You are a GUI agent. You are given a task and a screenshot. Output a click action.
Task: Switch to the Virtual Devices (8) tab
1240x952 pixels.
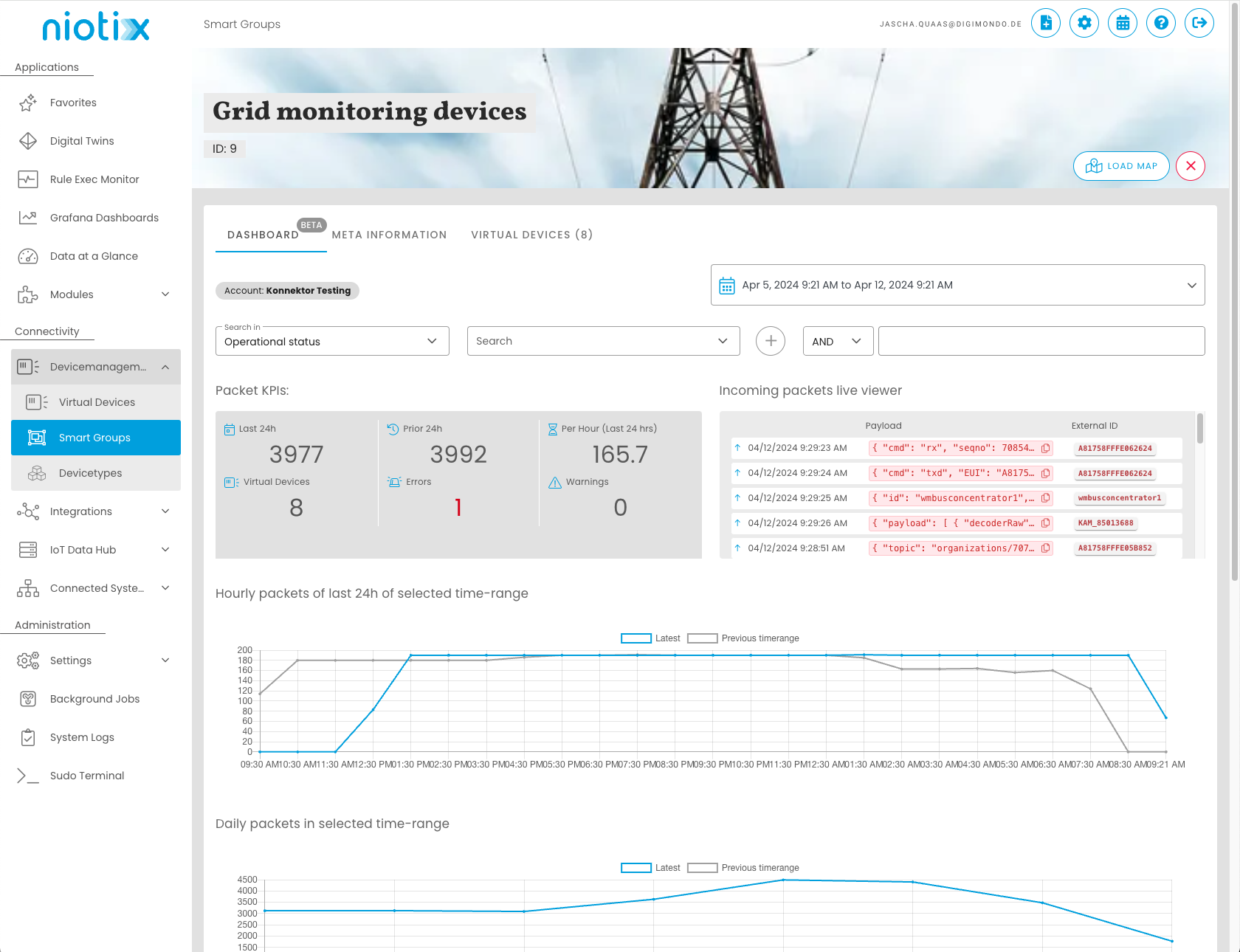[x=531, y=235]
